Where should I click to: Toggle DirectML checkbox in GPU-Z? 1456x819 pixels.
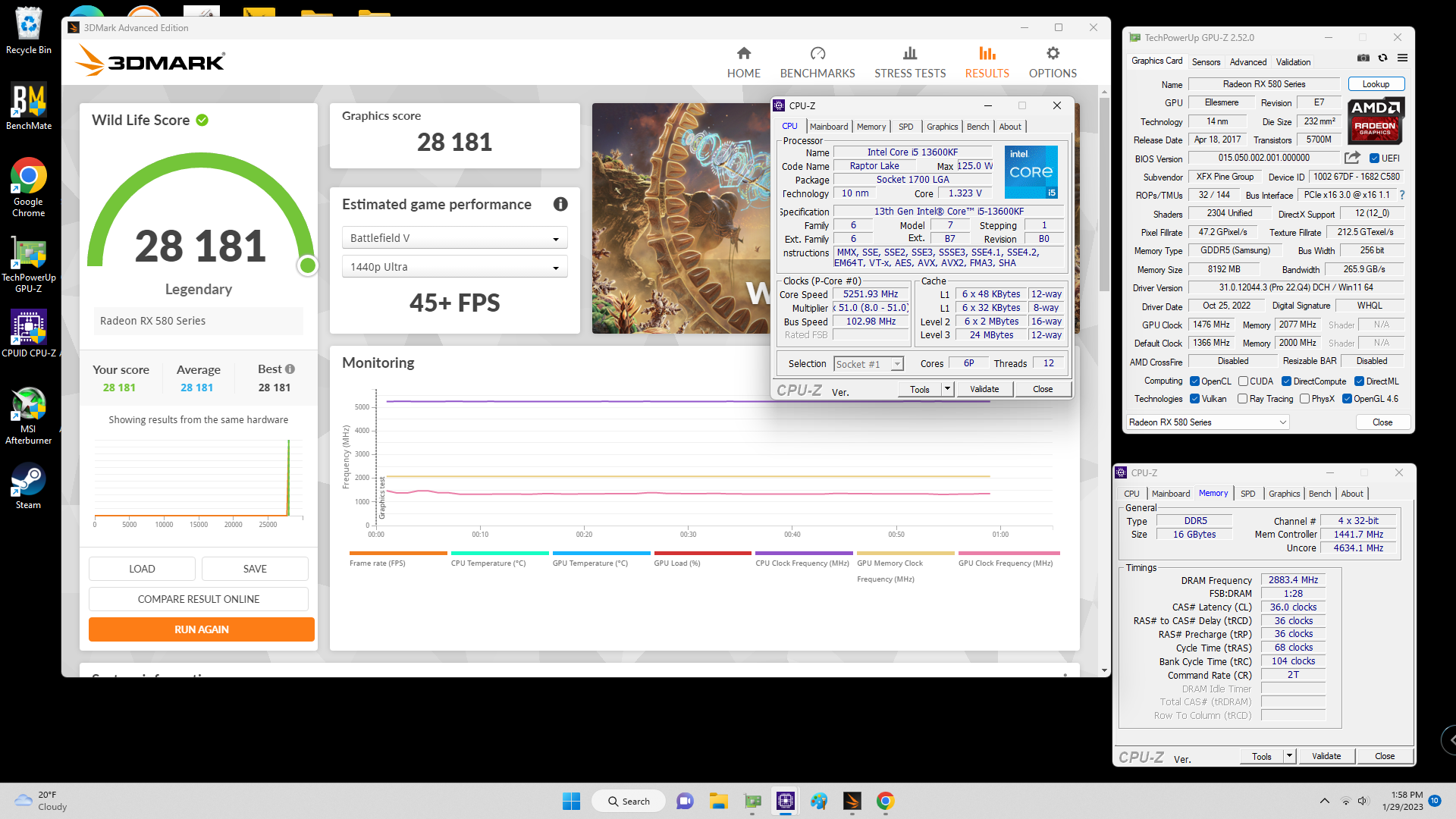[x=1359, y=381]
